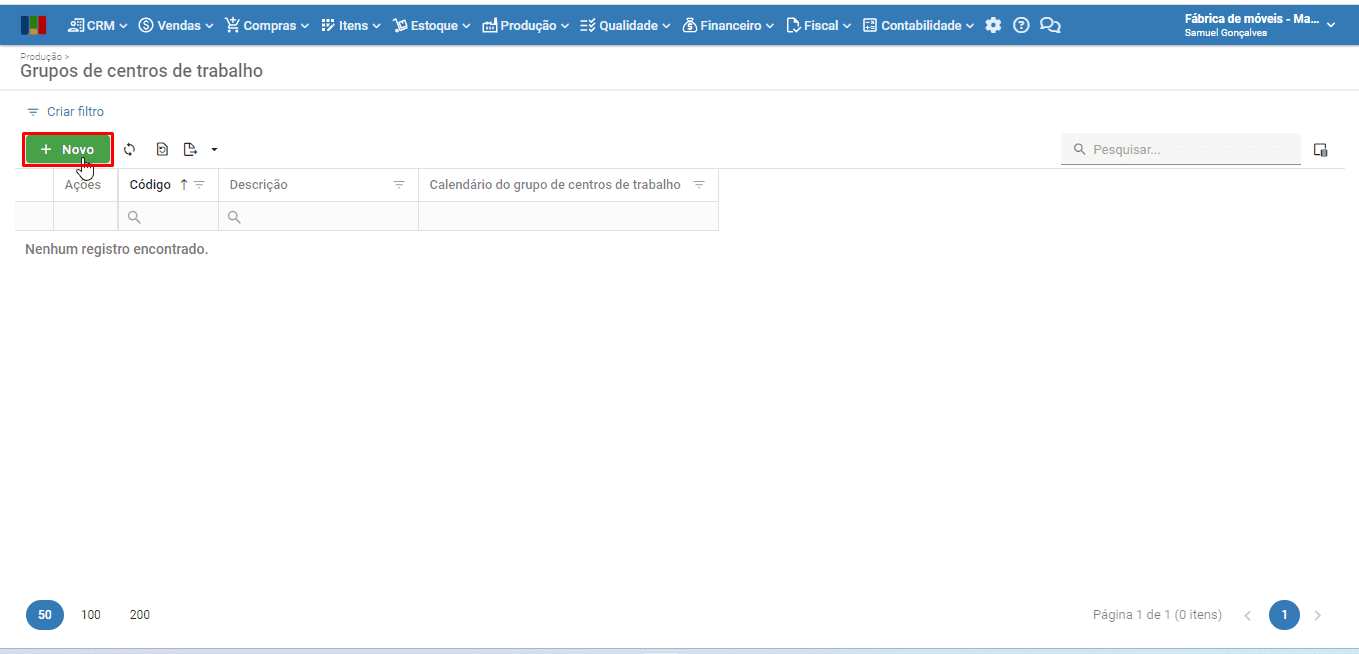Screen dimensions: 1359x654
Task: Click the Página 1 de 1 text
Action: pyautogui.click(x=1157, y=615)
